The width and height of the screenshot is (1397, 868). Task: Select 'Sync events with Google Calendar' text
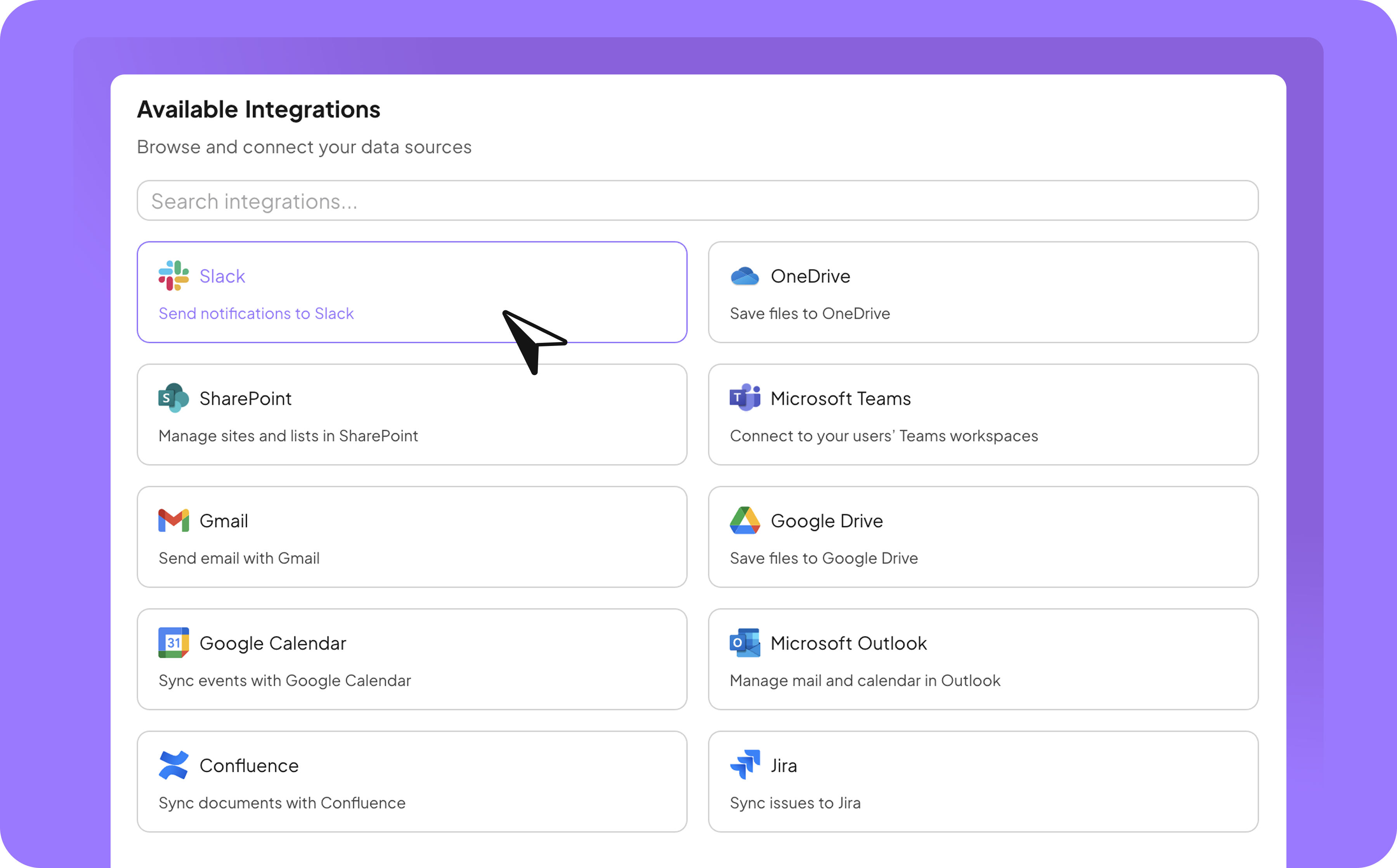coord(284,680)
